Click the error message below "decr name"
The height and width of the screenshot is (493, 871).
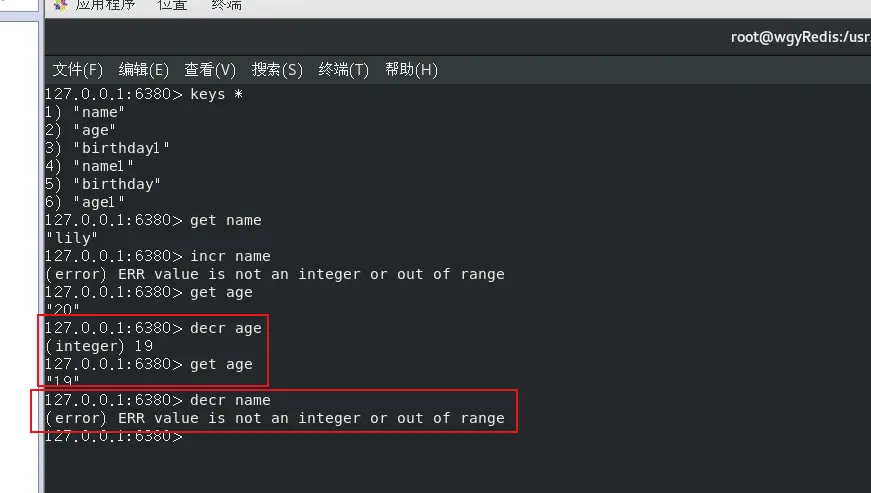click(x=275, y=418)
